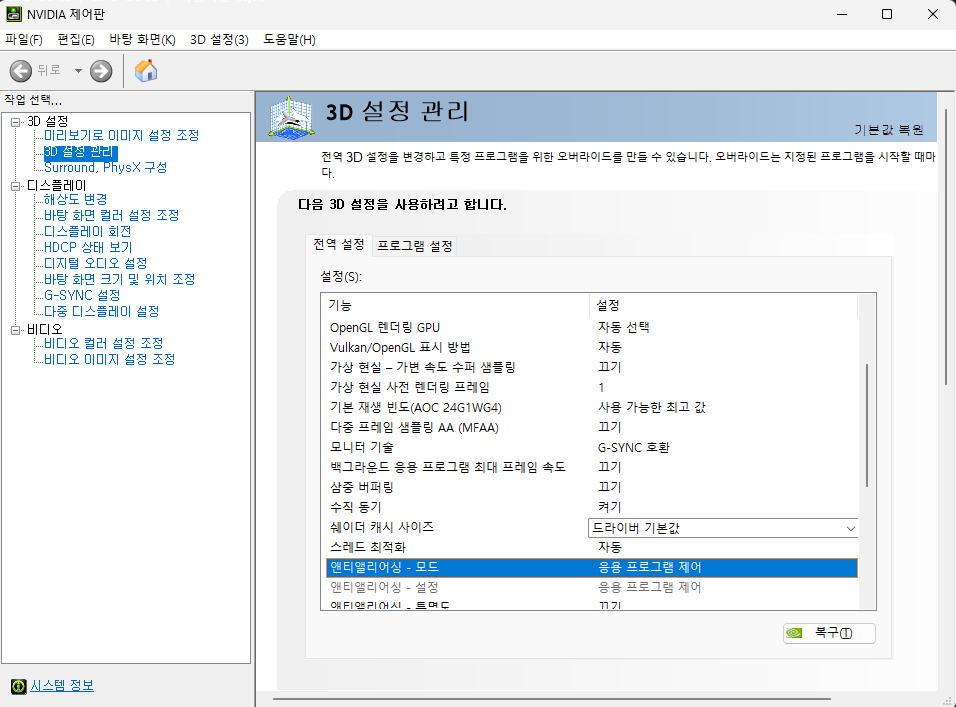Click the back arrow navigation icon
The image size is (956, 707).
(21, 71)
